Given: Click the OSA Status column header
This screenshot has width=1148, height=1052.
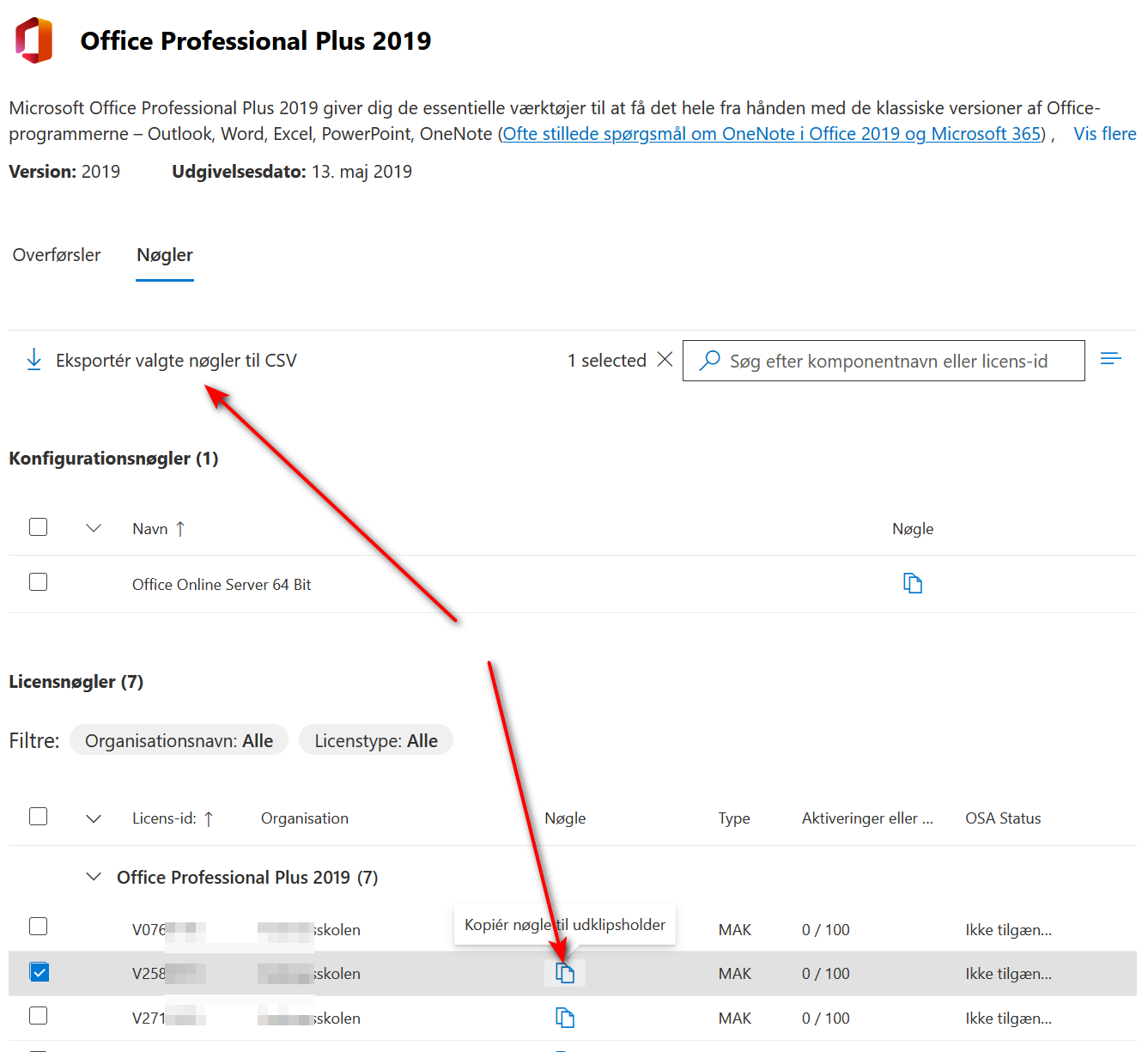Looking at the screenshot, I should tap(1003, 818).
